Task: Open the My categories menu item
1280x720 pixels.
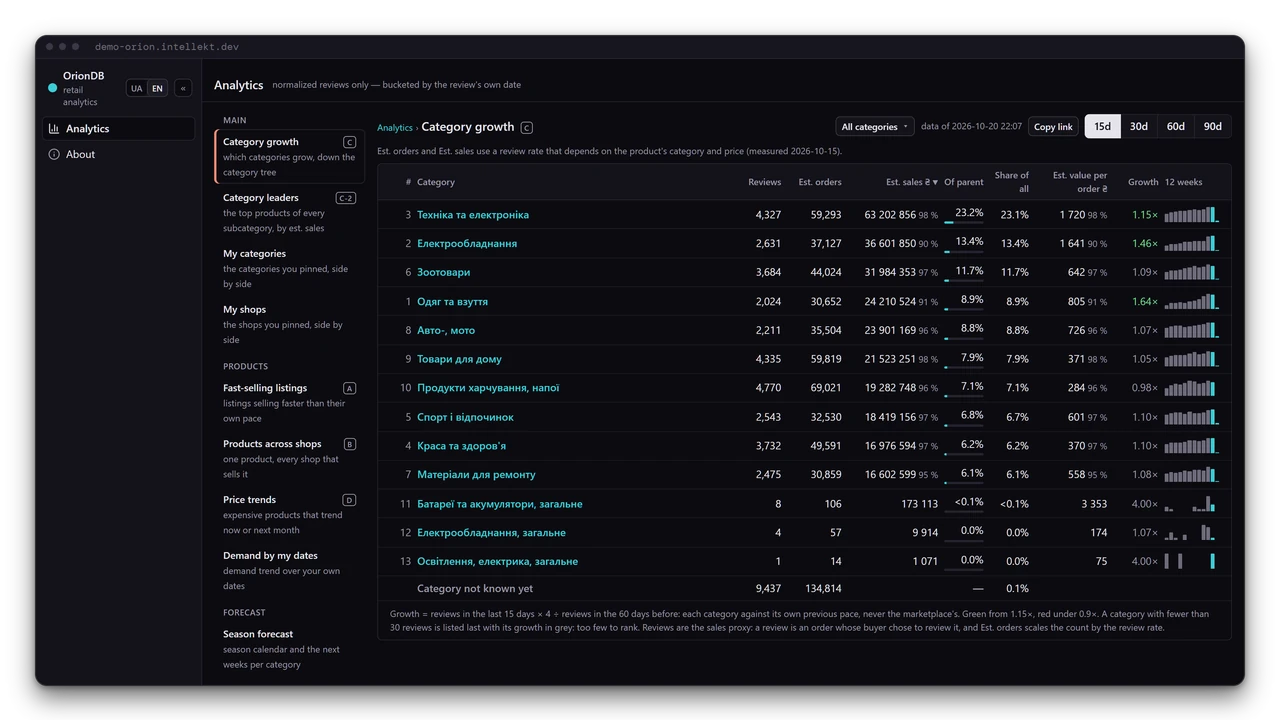Action: point(289,268)
